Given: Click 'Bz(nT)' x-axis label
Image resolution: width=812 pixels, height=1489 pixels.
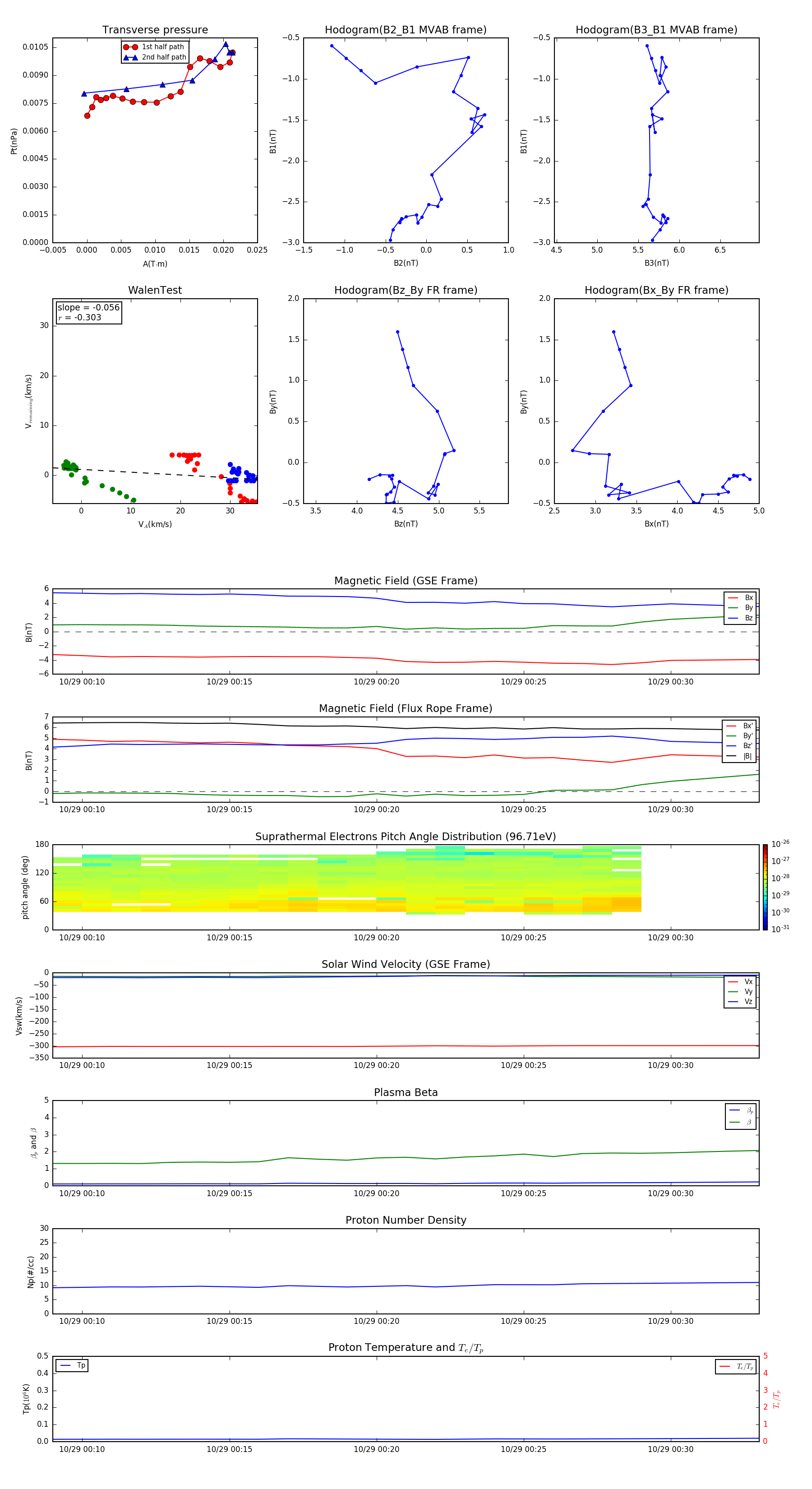Looking at the screenshot, I should coord(406,524).
